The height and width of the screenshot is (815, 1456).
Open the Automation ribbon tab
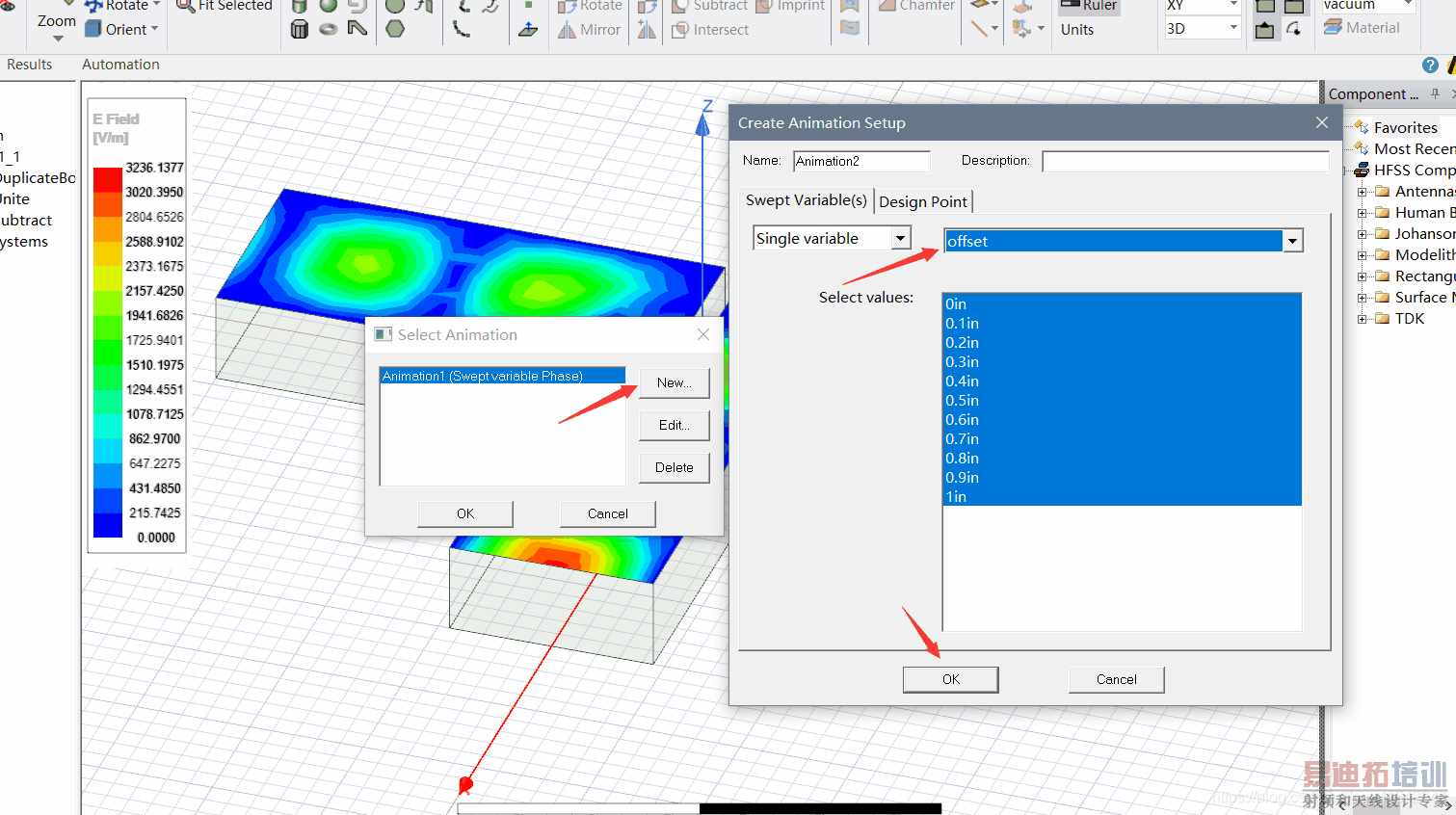[120, 65]
